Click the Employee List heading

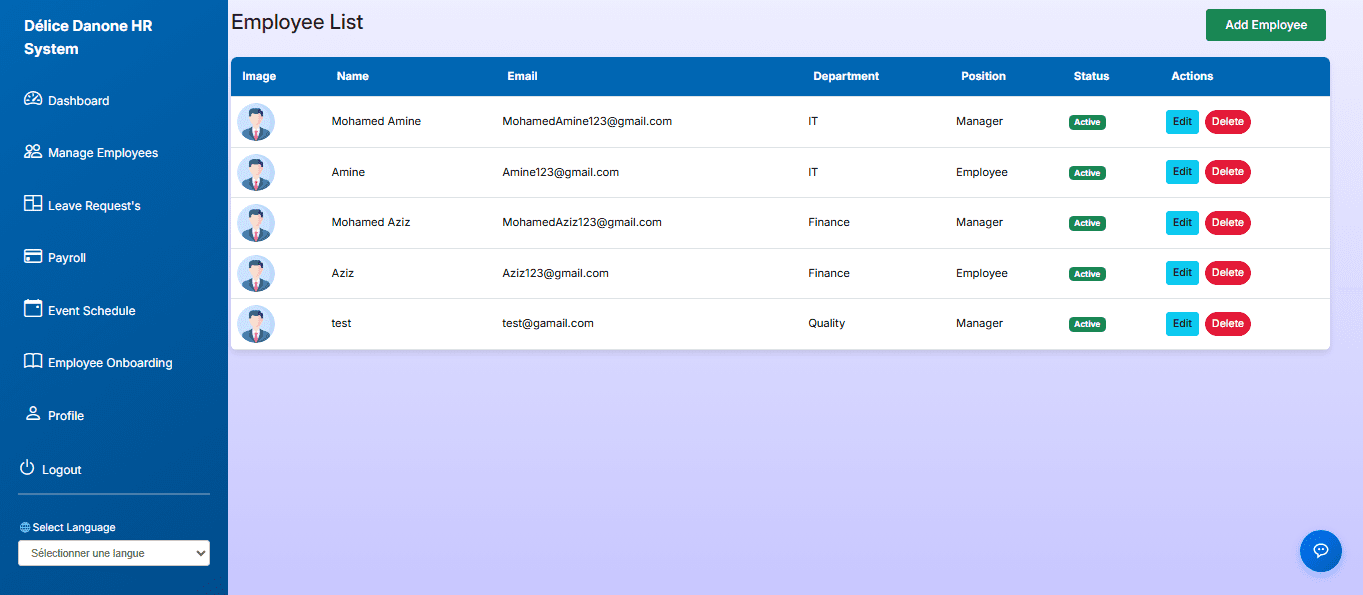(x=297, y=22)
